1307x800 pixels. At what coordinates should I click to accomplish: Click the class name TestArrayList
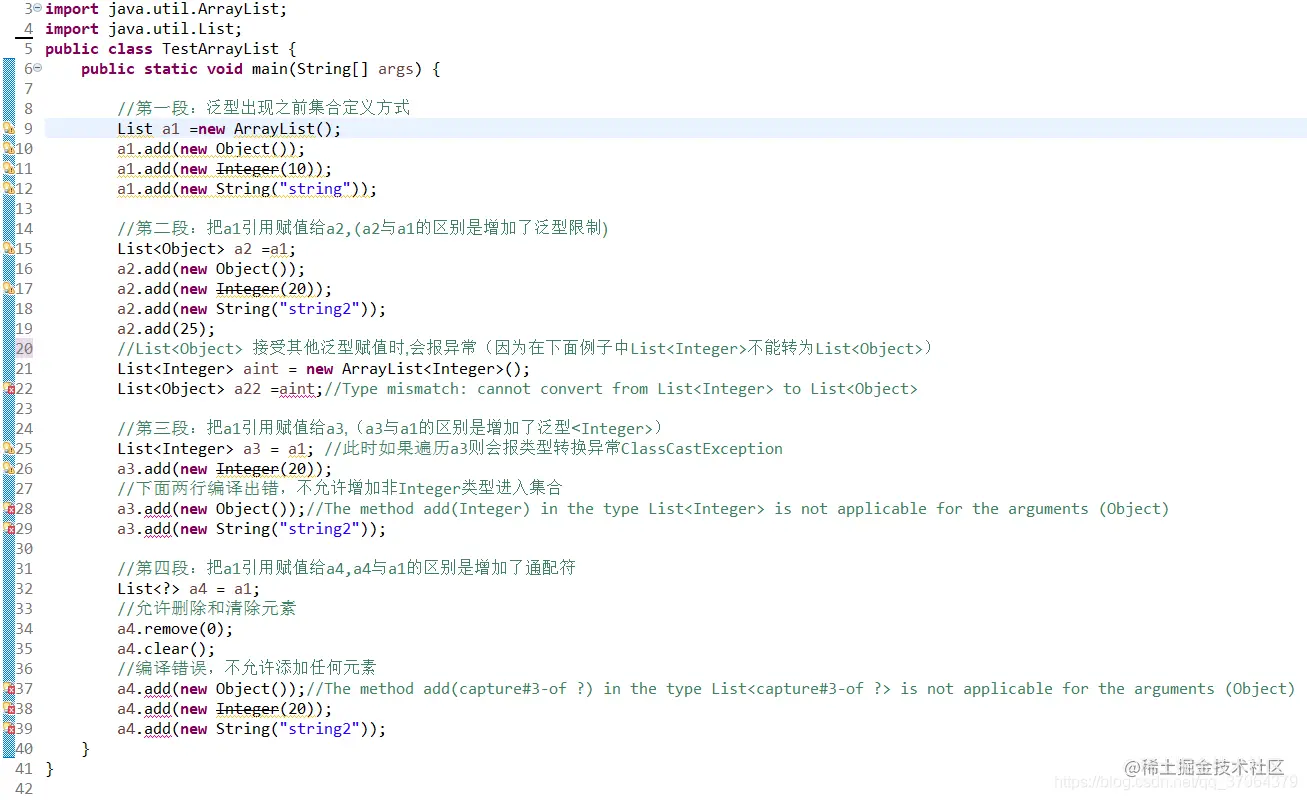pos(220,49)
